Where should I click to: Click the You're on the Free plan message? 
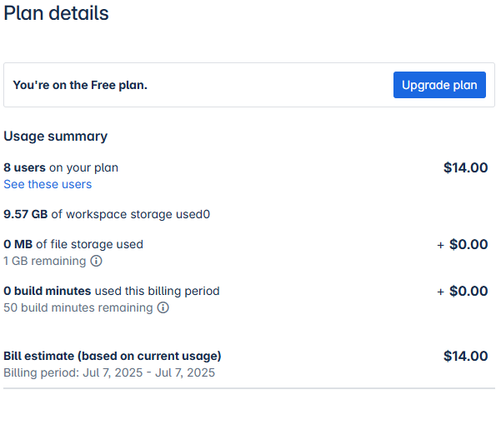pos(80,85)
